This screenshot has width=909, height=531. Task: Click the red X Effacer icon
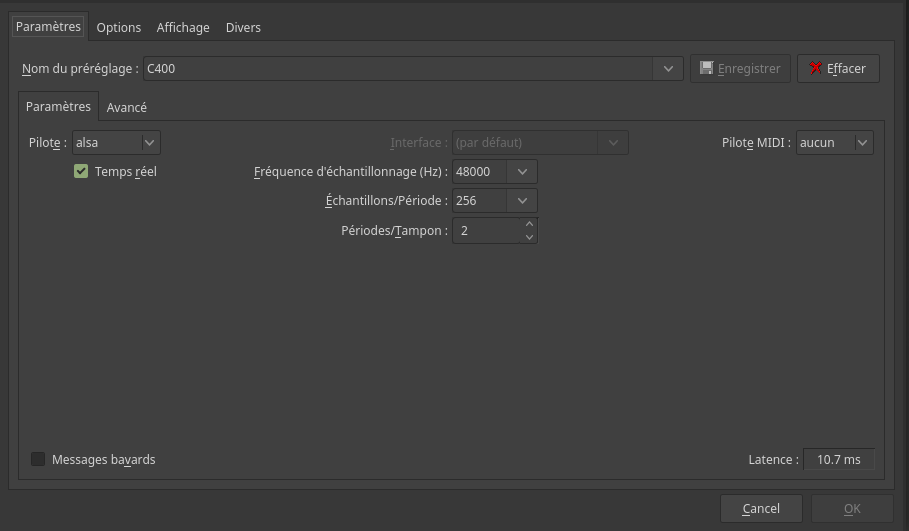tap(816, 68)
